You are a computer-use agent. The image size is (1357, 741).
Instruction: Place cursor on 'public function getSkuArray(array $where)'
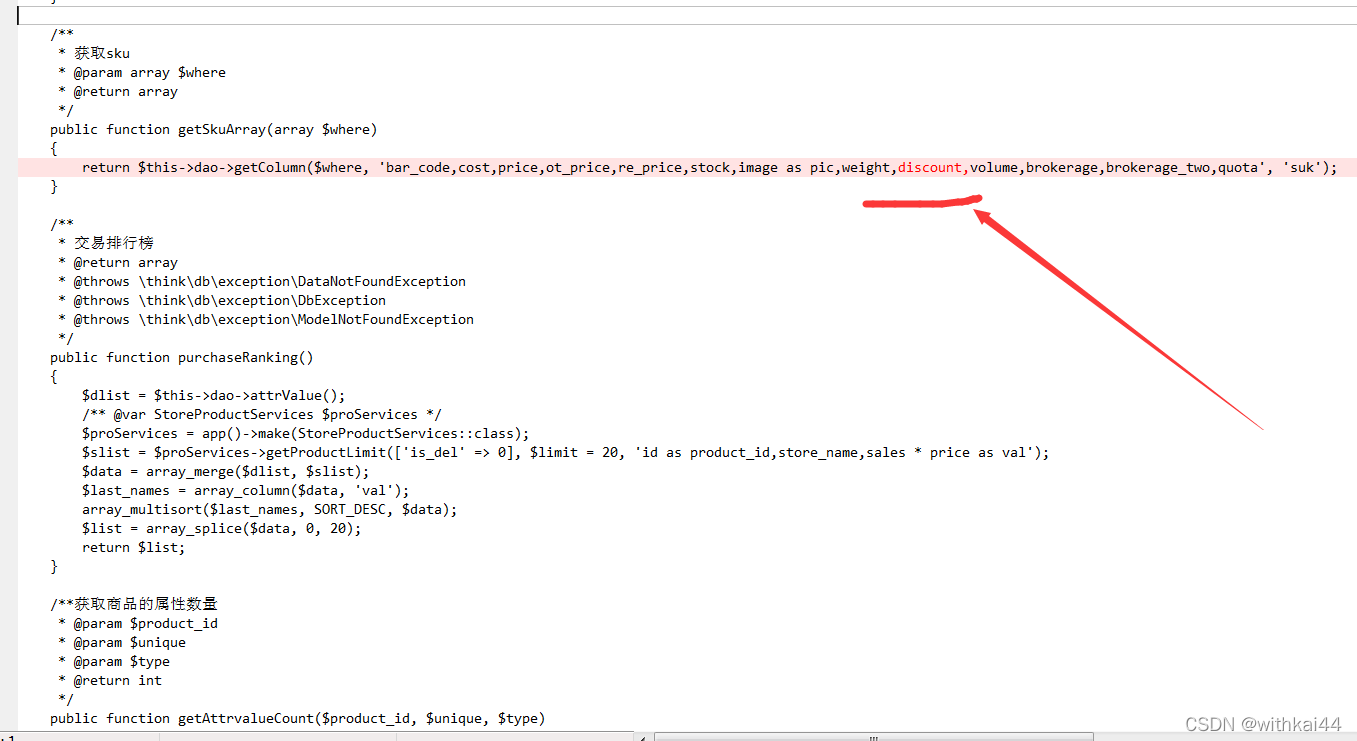tap(214, 129)
